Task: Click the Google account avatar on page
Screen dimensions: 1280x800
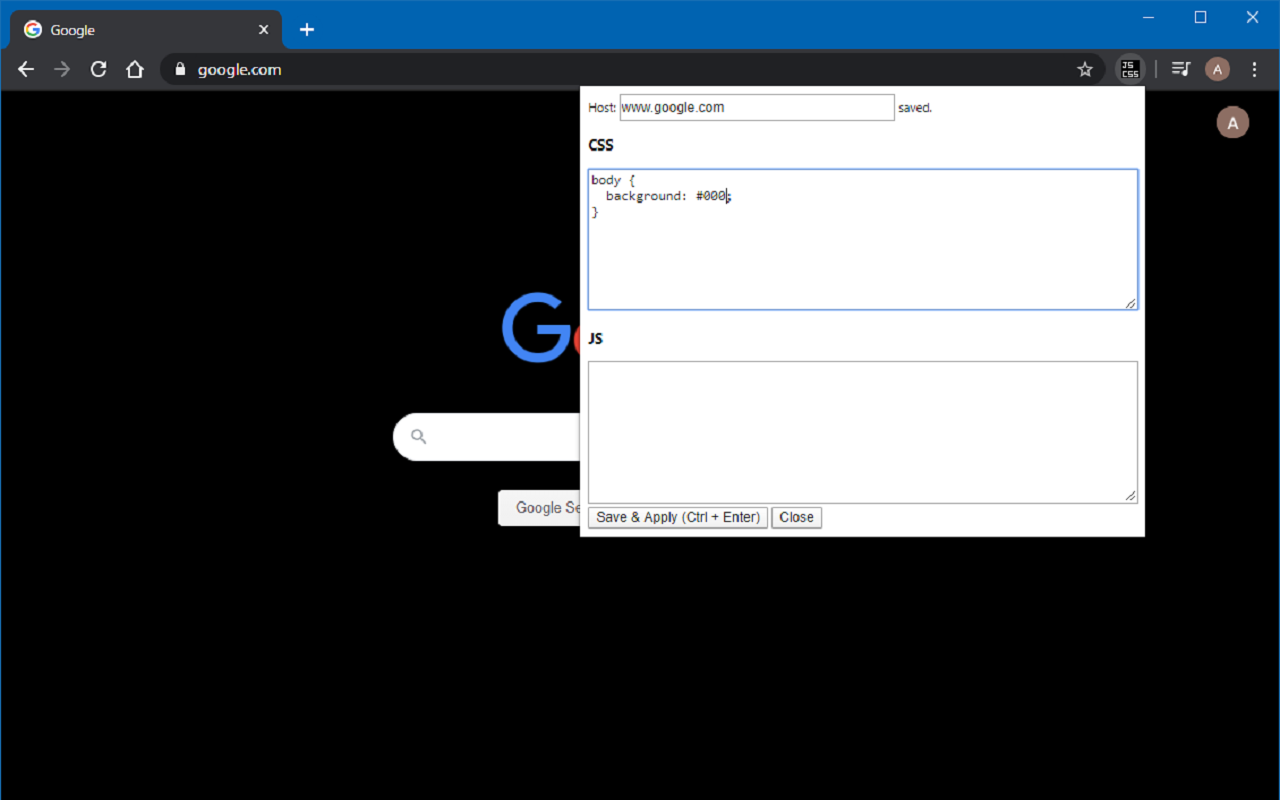Action: (1232, 122)
